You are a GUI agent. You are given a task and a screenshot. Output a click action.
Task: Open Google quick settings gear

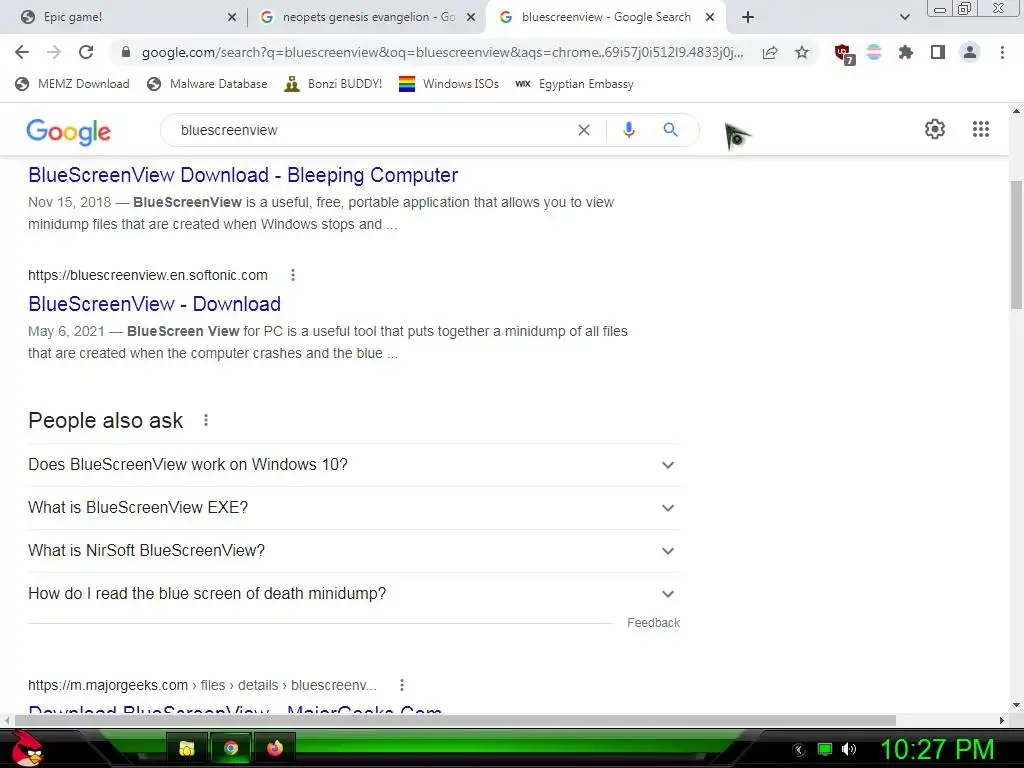click(935, 129)
